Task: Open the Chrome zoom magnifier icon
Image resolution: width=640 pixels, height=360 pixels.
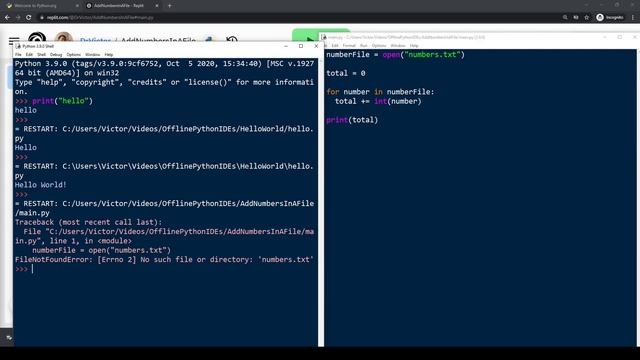Action: coord(565,18)
